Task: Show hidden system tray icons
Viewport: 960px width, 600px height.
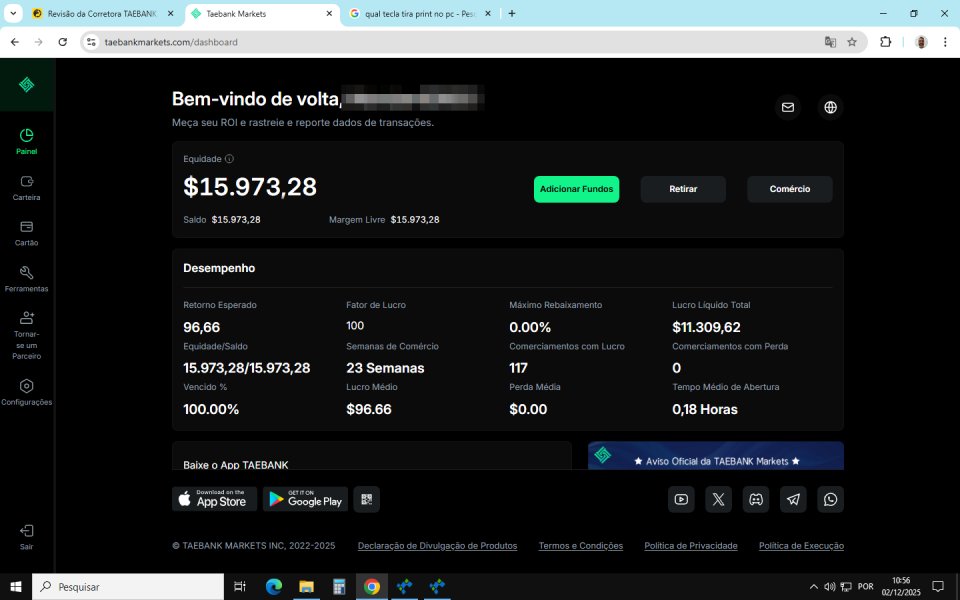Action: 814,587
